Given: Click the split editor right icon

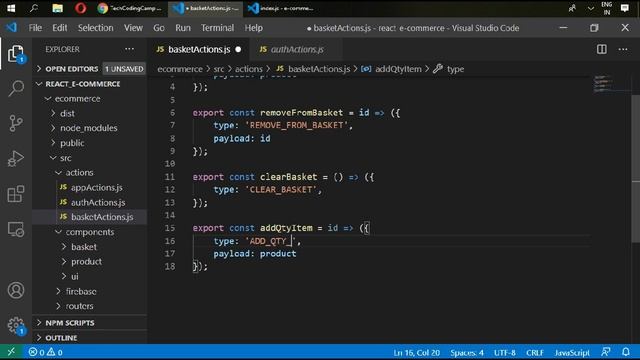Looking at the screenshot, I should [x=602, y=49].
